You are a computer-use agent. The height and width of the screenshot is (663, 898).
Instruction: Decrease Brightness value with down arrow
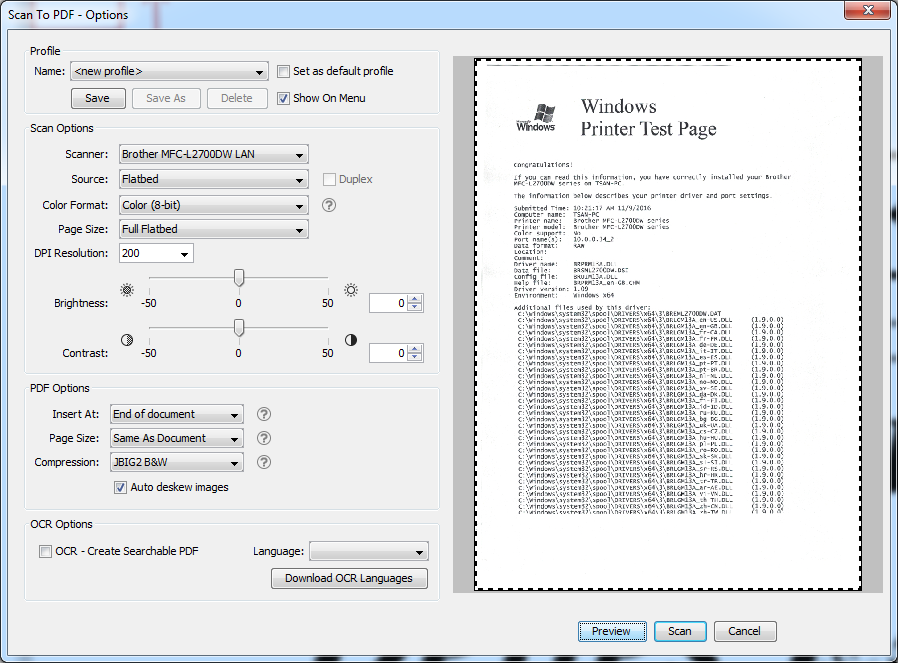[x=416, y=307]
